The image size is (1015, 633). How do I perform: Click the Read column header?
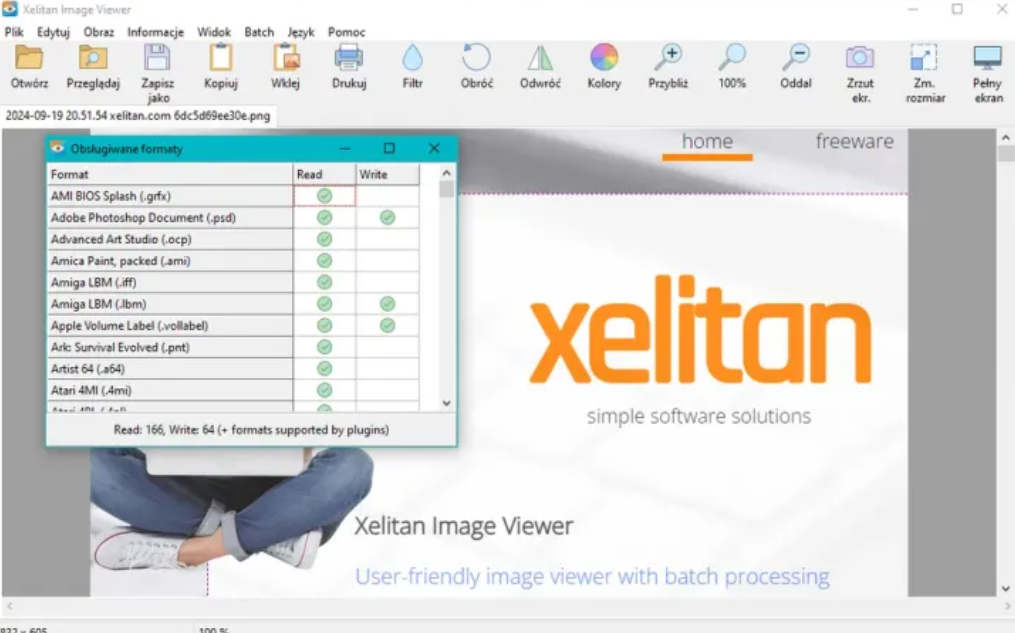coord(324,174)
